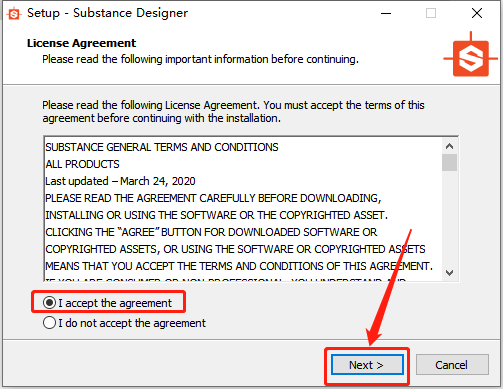This screenshot has height=389, width=503.
Task: Click 'Last updated – March 24, 2020' text
Action: coord(120,181)
